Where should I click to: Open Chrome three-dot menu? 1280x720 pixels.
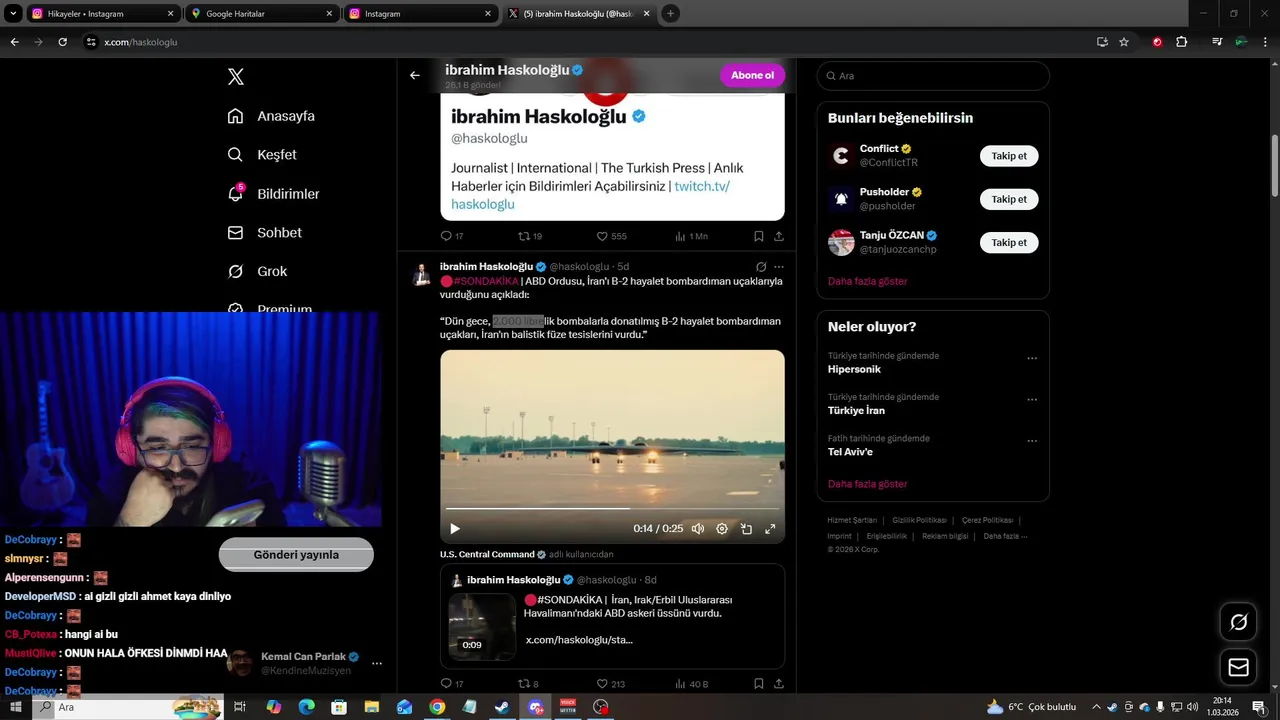coord(1265,42)
